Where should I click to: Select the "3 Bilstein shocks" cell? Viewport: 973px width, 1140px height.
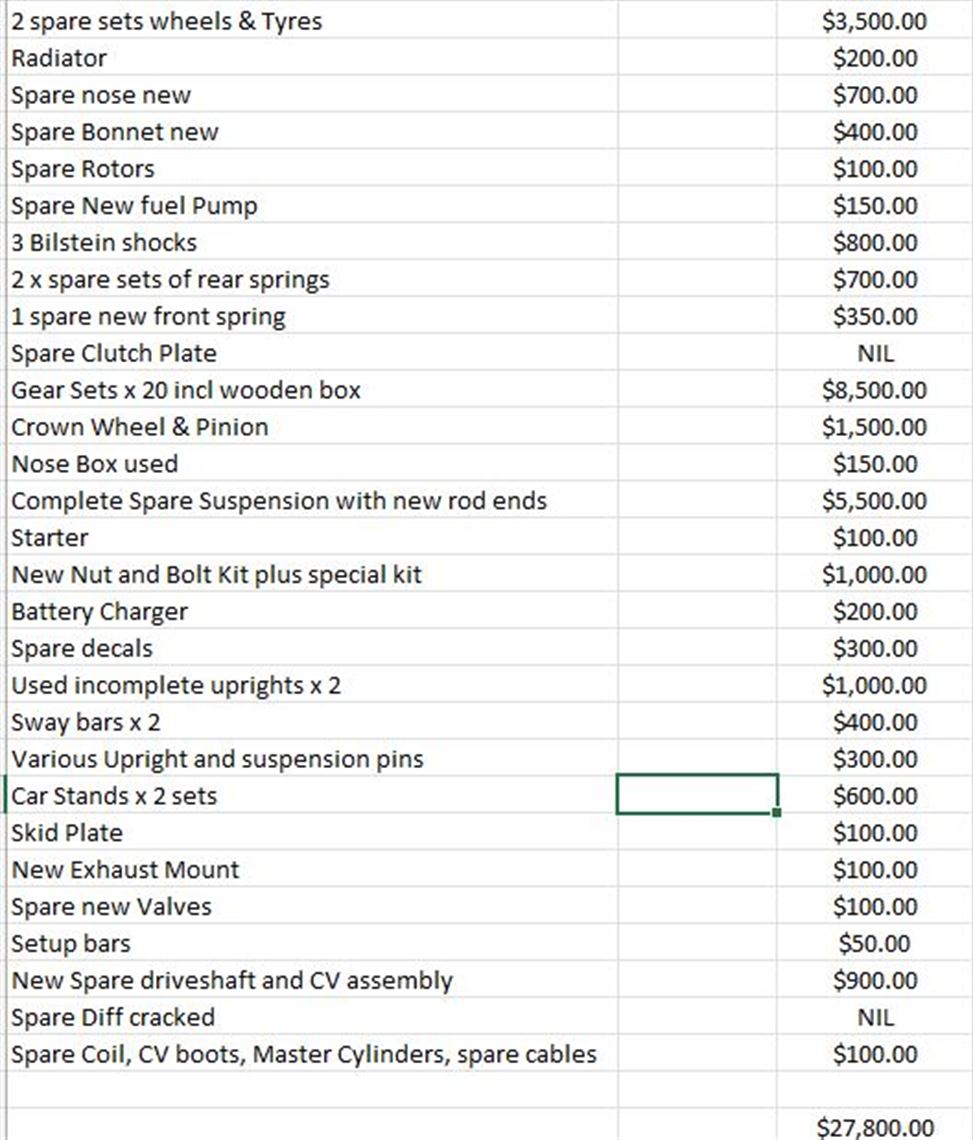(x=104, y=242)
